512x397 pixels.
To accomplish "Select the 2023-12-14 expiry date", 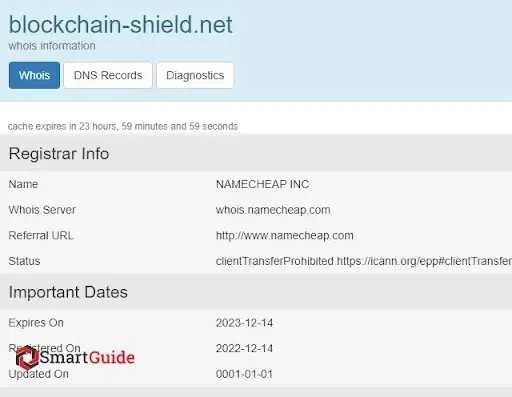I will click(x=244, y=323).
